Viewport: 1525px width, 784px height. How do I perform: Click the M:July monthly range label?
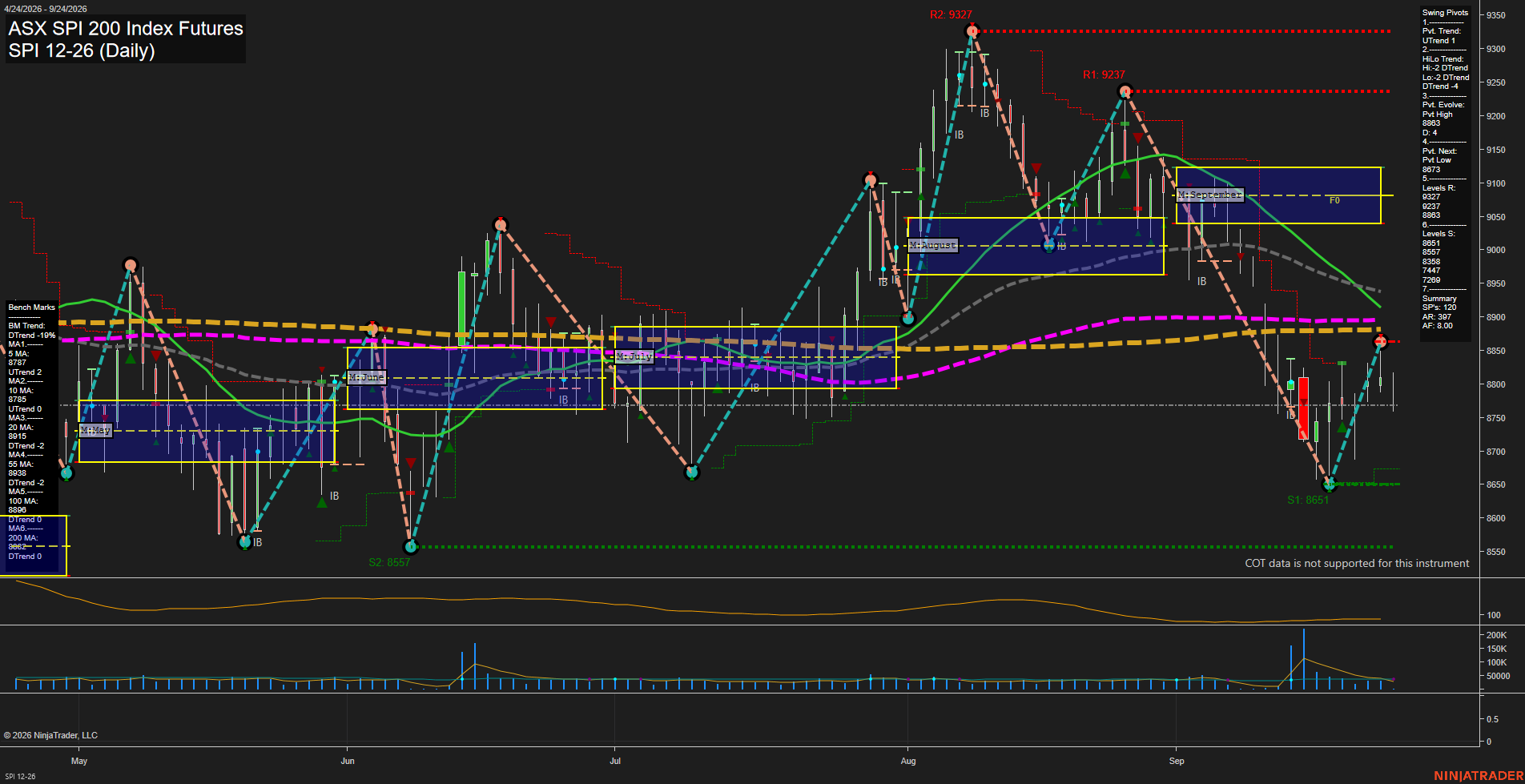coord(634,356)
